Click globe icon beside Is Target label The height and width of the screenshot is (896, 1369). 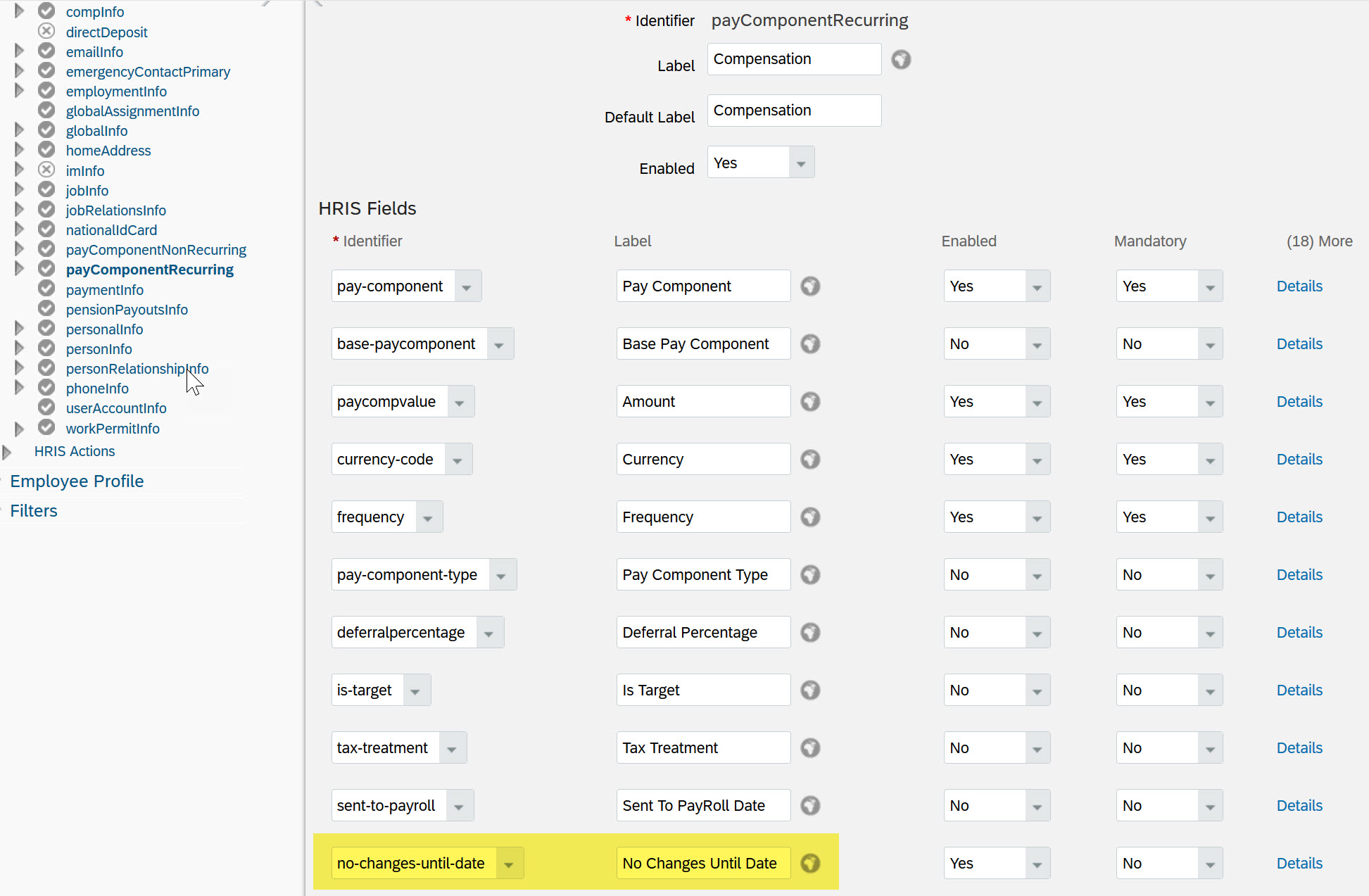pos(810,690)
